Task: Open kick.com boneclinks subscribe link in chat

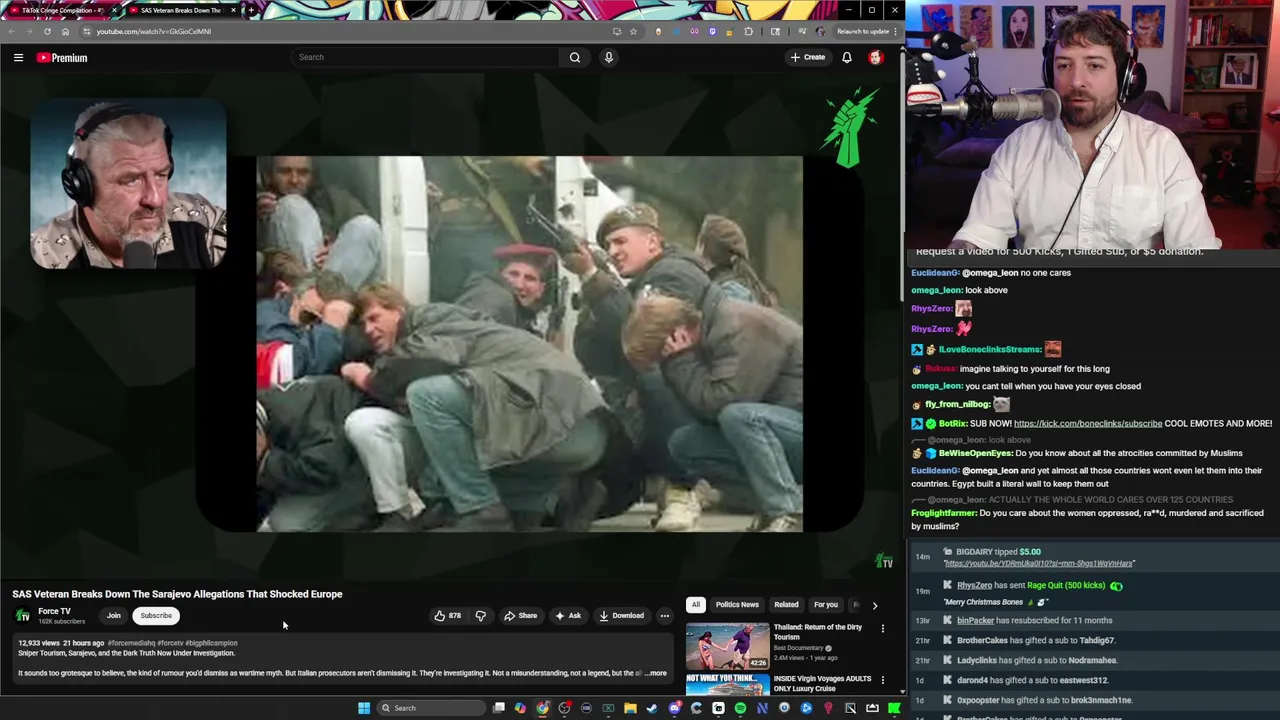Action: (x=1088, y=423)
